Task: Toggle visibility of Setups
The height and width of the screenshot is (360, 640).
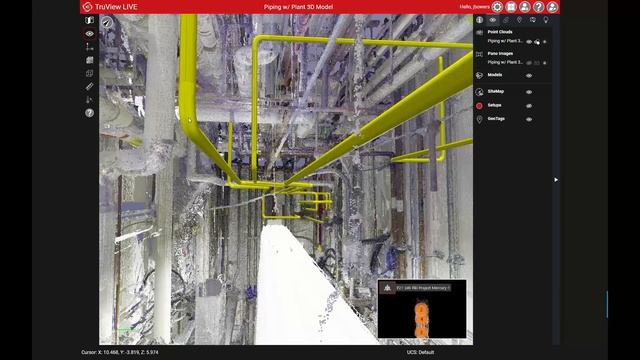Action: pyautogui.click(x=529, y=106)
